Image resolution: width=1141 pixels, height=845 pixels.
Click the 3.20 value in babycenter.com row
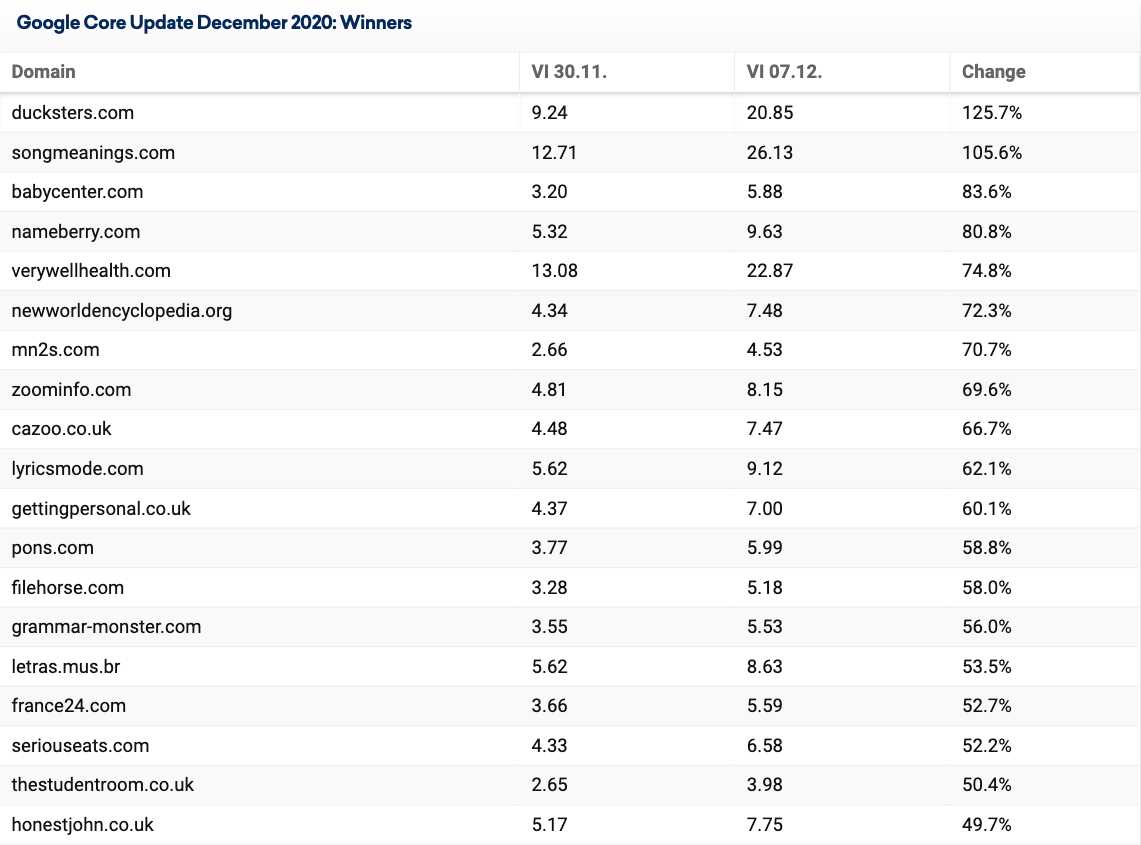coord(549,192)
